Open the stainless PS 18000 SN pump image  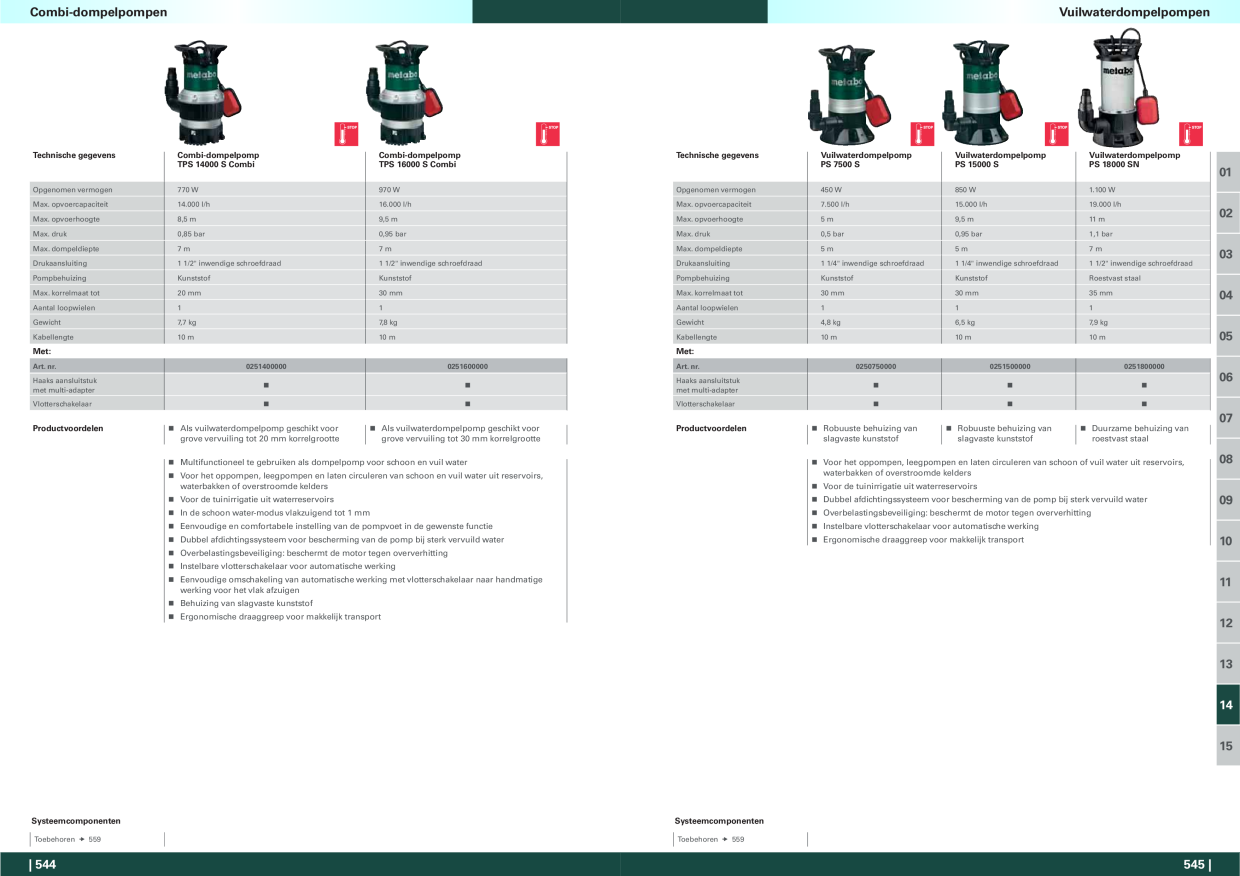pos(1120,88)
